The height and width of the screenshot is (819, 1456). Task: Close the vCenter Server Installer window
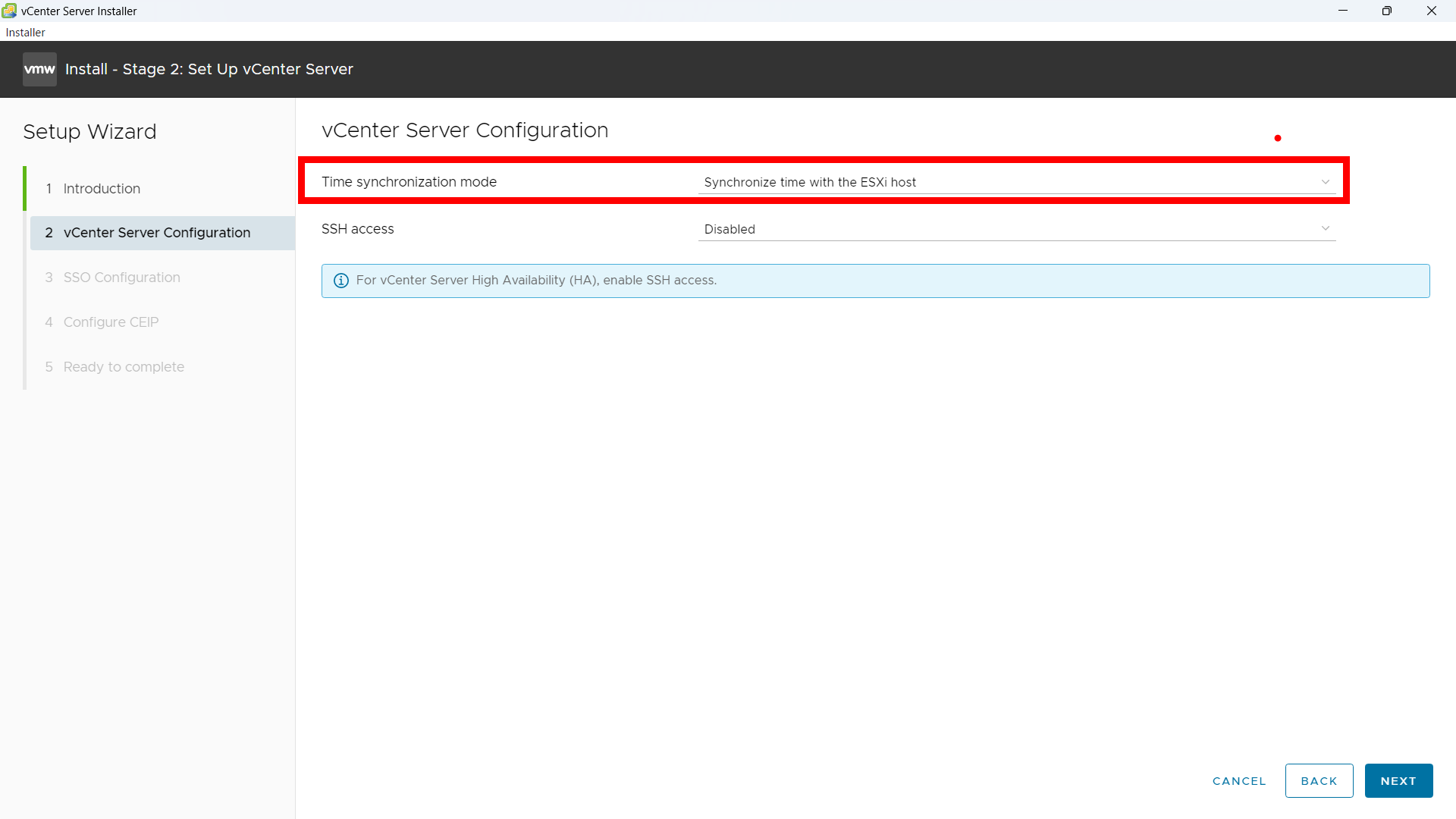click(x=1431, y=11)
